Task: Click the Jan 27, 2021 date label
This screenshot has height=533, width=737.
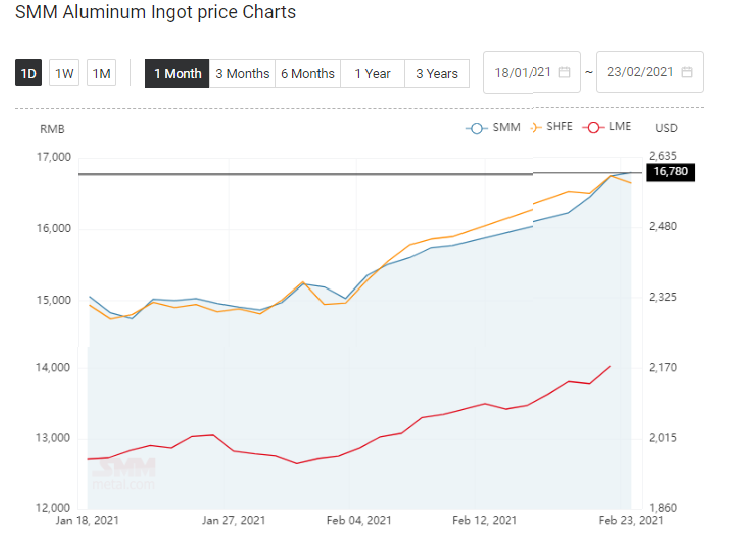Action: pyautogui.click(x=233, y=521)
